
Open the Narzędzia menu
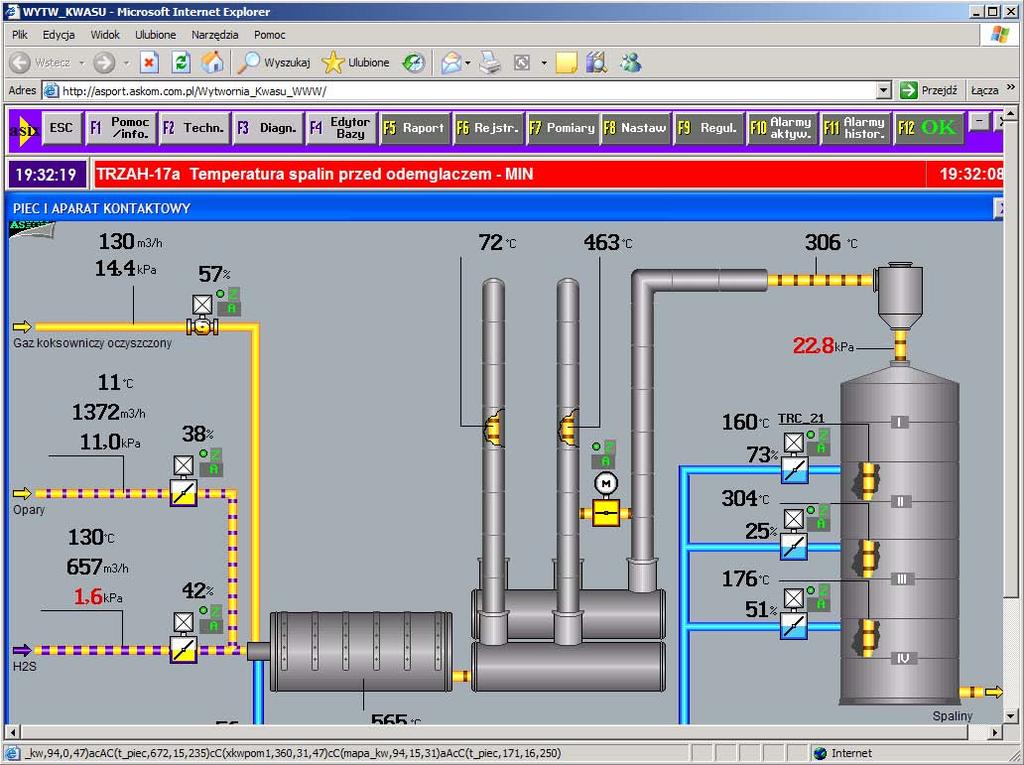(215, 35)
